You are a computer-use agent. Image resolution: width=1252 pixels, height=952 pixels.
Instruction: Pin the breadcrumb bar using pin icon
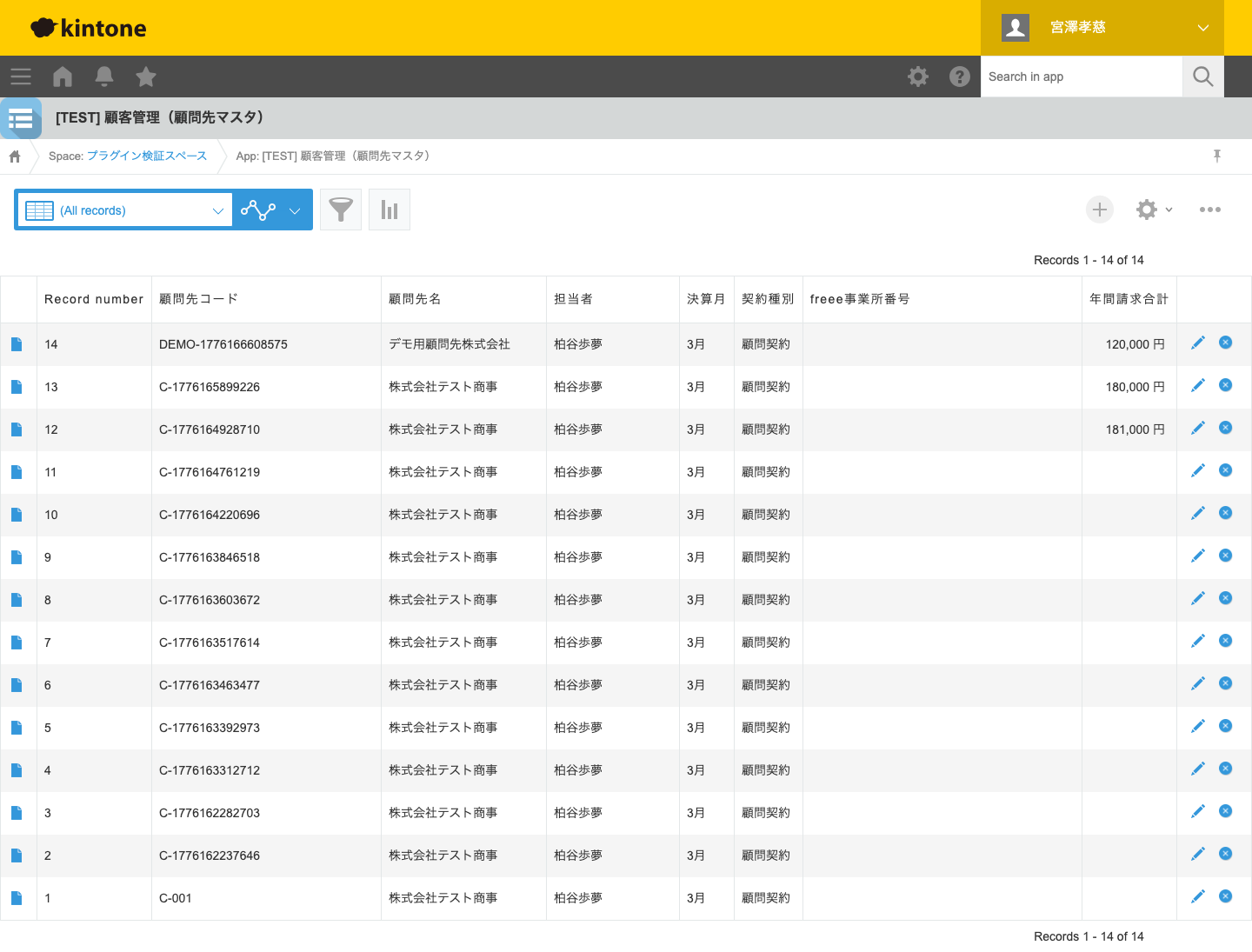tap(1217, 156)
